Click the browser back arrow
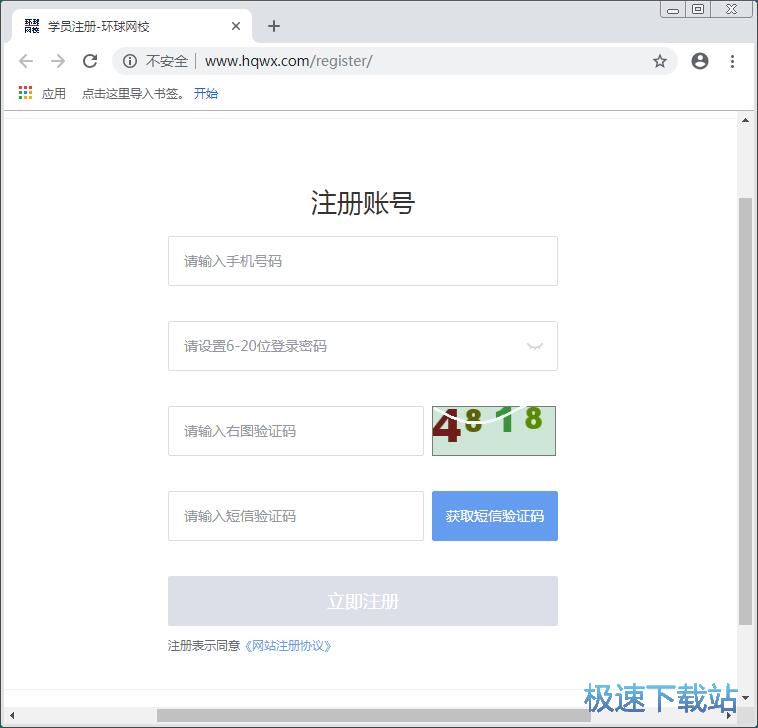This screenshot has height=728, width=758. click(26, 61)
